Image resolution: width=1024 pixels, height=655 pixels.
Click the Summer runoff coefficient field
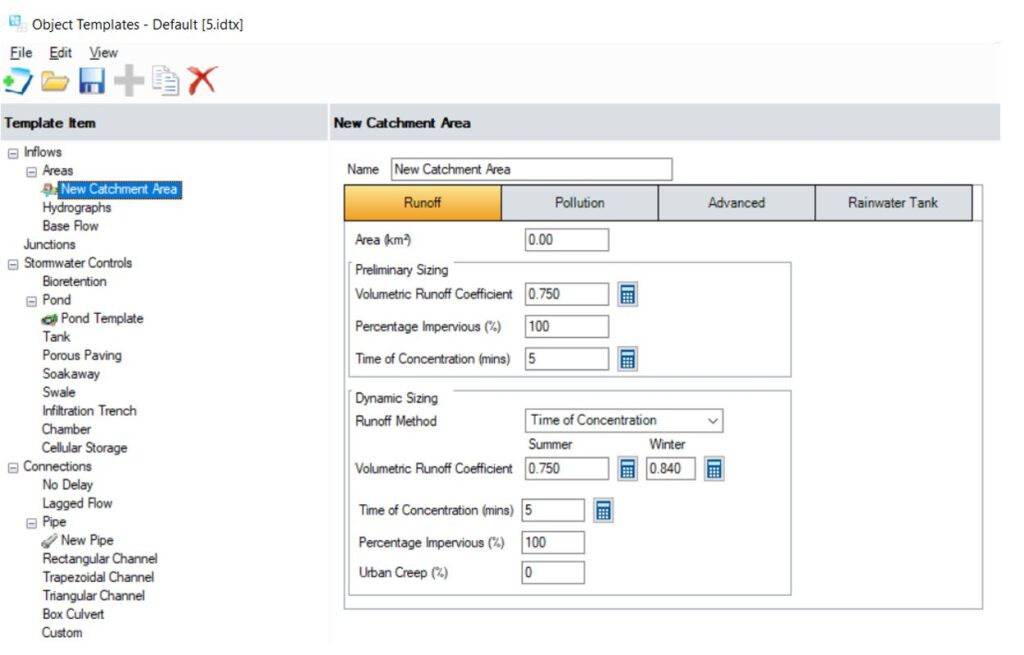[x=567, y=469]
